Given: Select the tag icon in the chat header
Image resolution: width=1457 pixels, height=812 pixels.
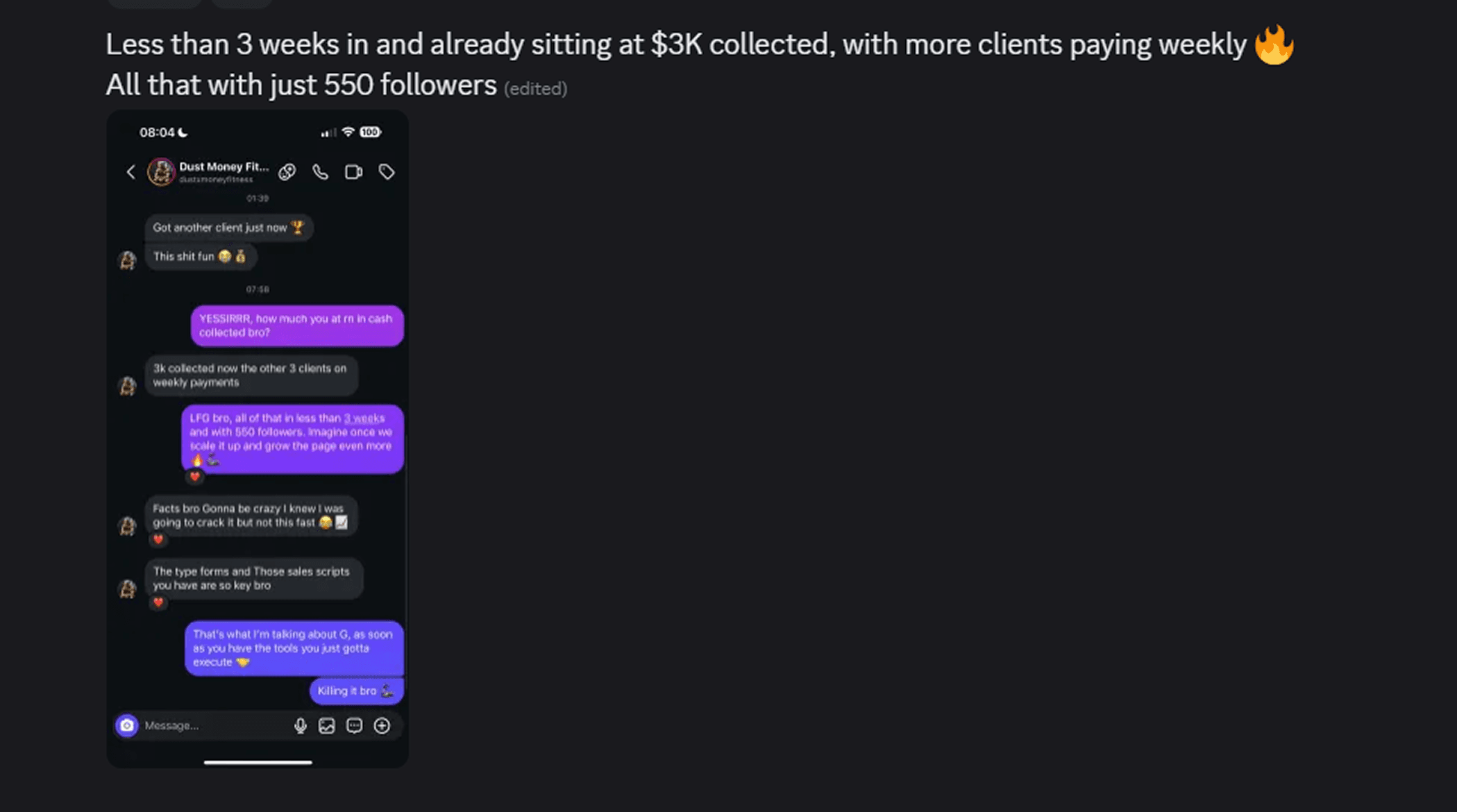Looking at the screenshot, I should 387,171.
